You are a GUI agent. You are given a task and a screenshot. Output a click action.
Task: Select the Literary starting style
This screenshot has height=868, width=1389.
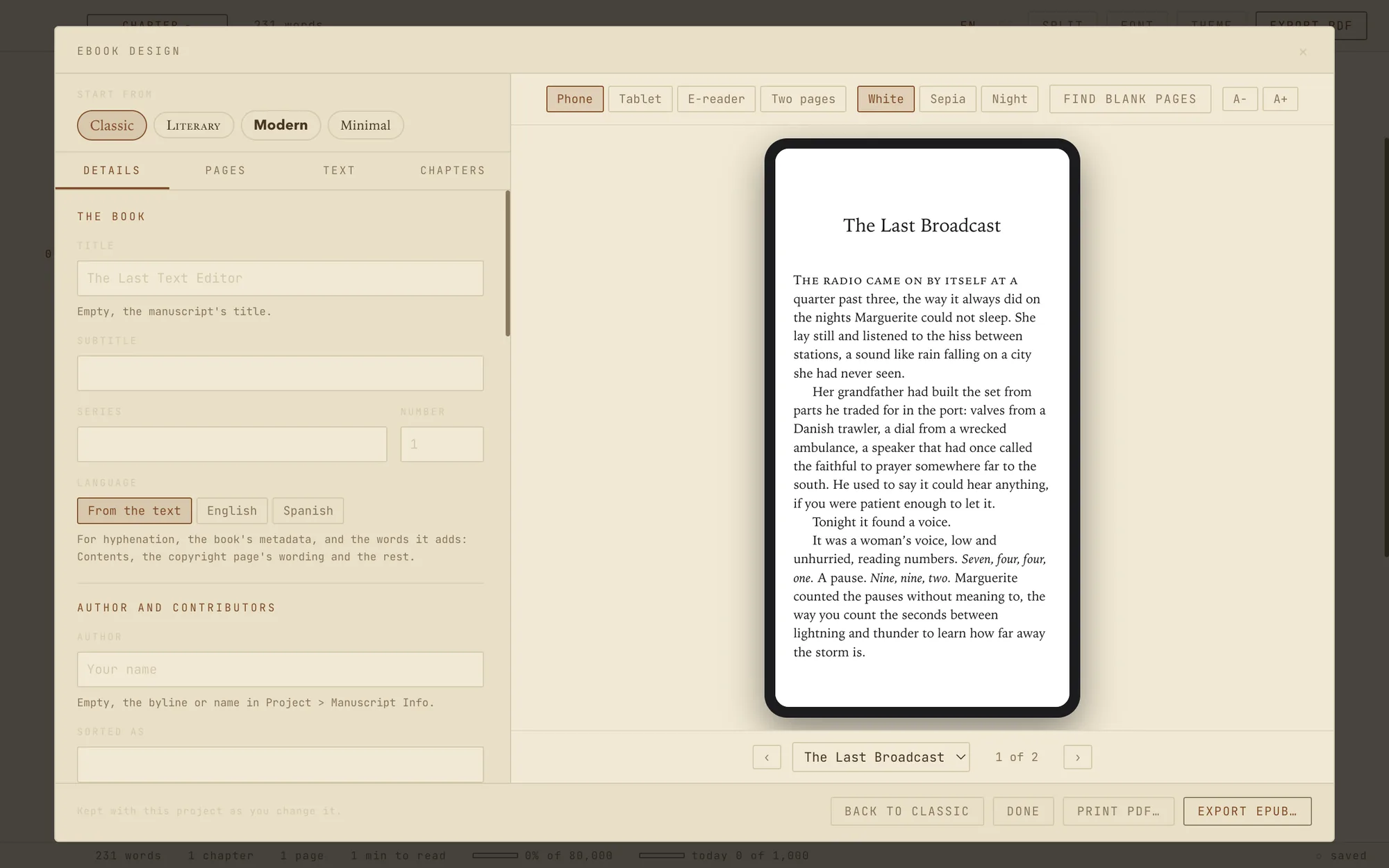coord(193,125)
